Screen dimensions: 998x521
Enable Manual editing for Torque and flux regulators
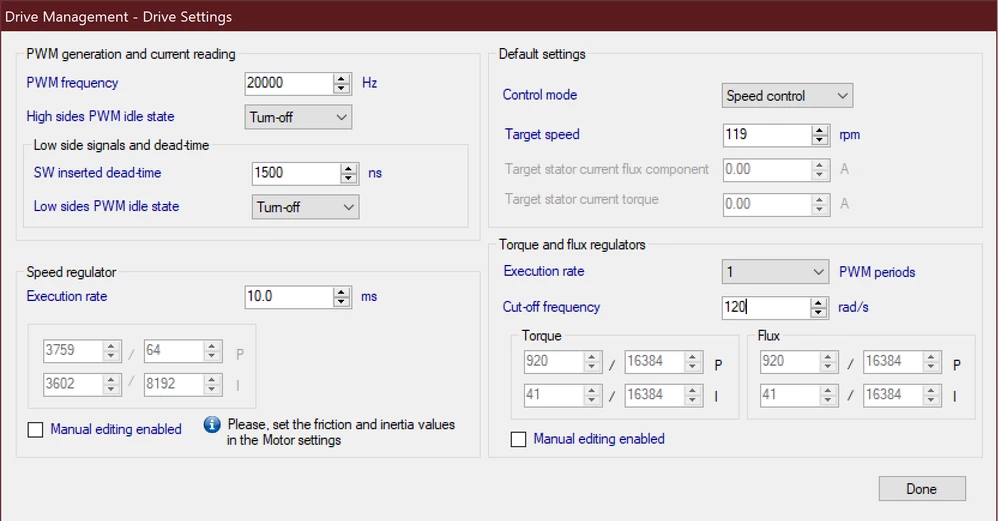point(519,440)
